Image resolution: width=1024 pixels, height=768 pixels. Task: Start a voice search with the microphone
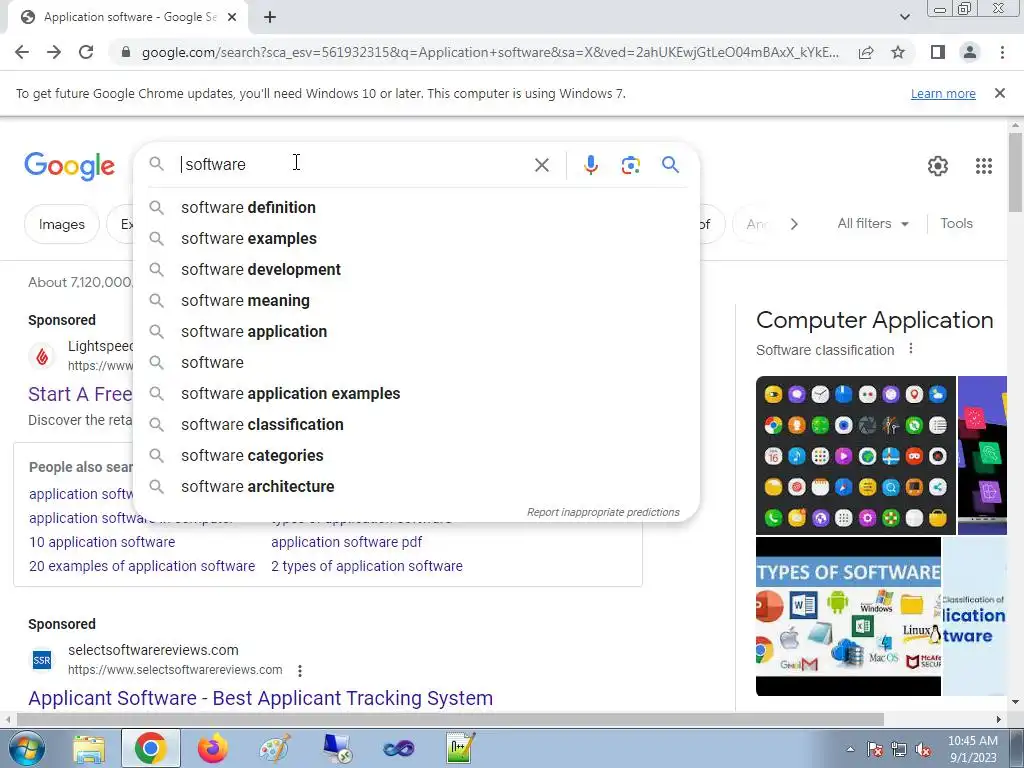[x=590, y=165]
